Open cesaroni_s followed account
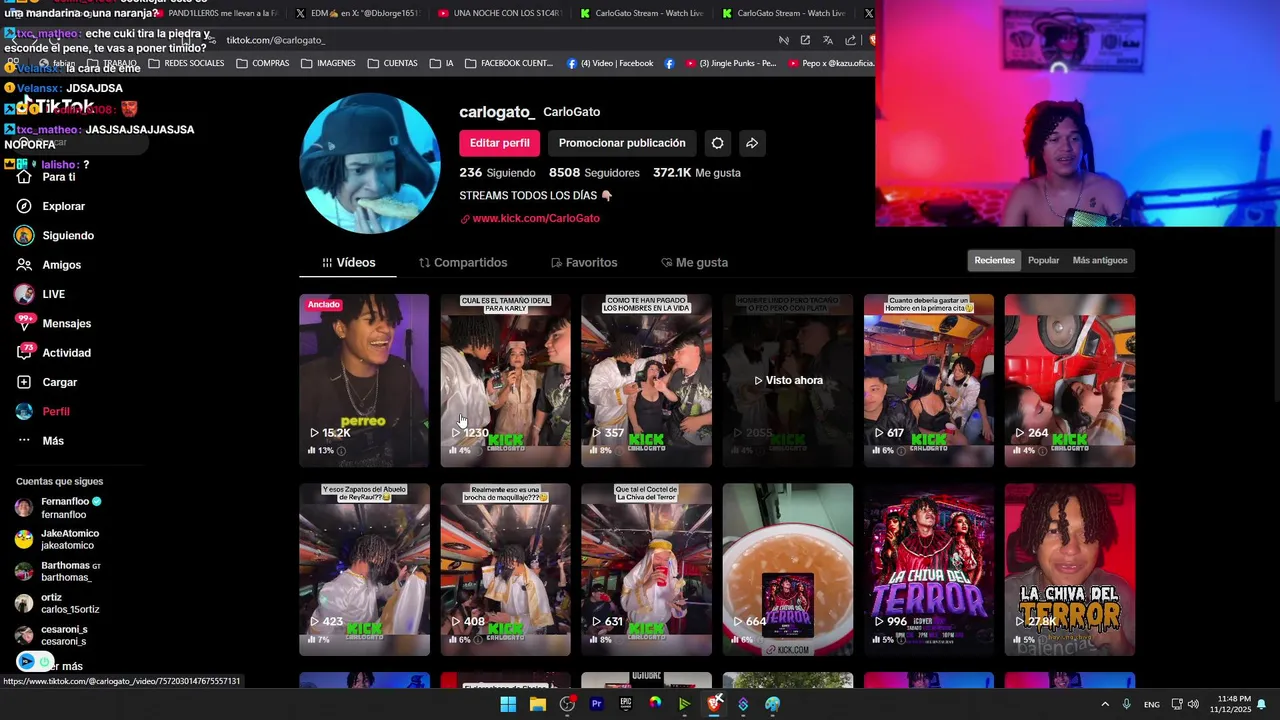The image size is (1280, 720). pyautogui.click(x=52, y=635)
